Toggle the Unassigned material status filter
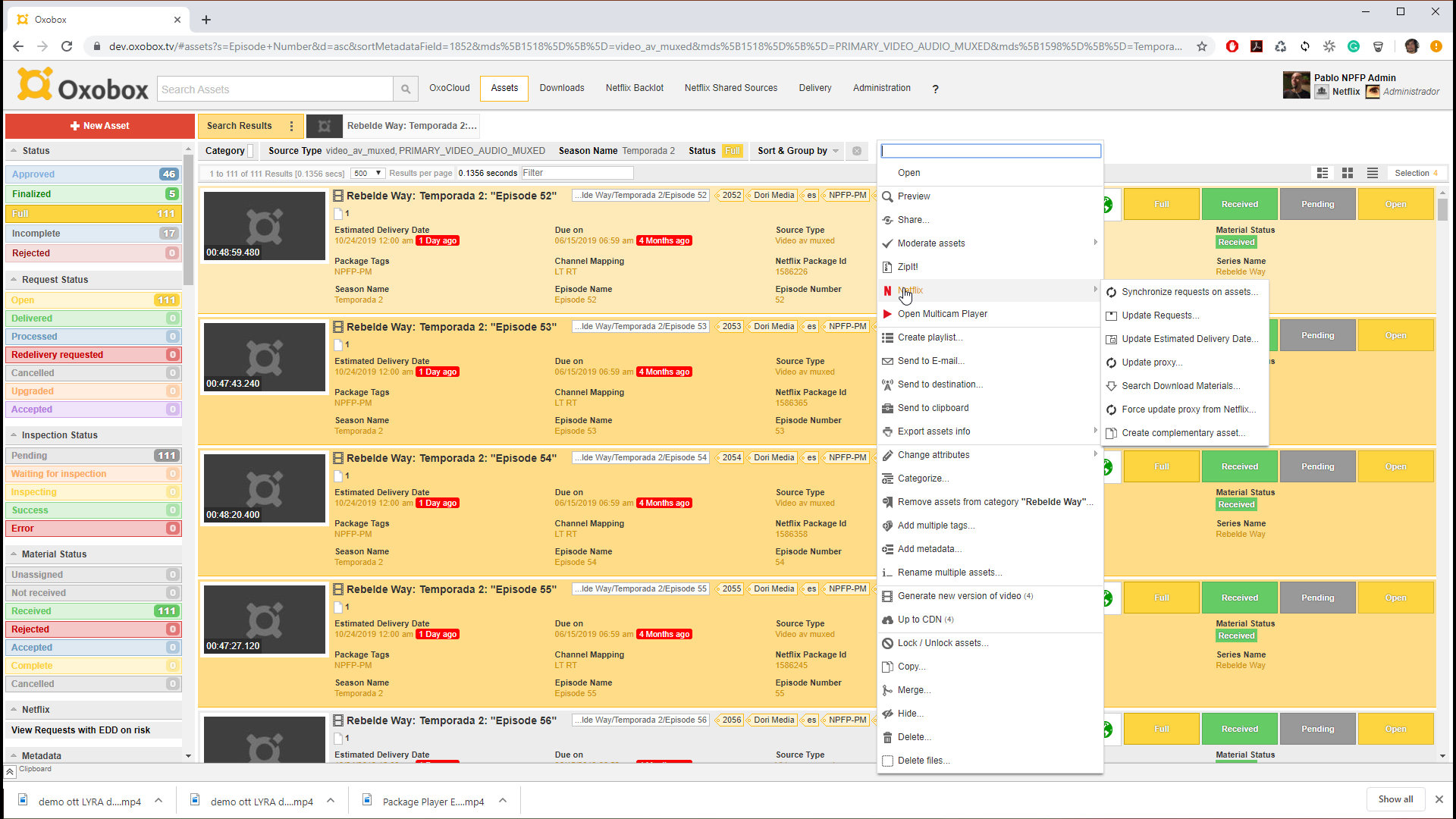This screenshot has height=819, width=1456. pos(94,575)
